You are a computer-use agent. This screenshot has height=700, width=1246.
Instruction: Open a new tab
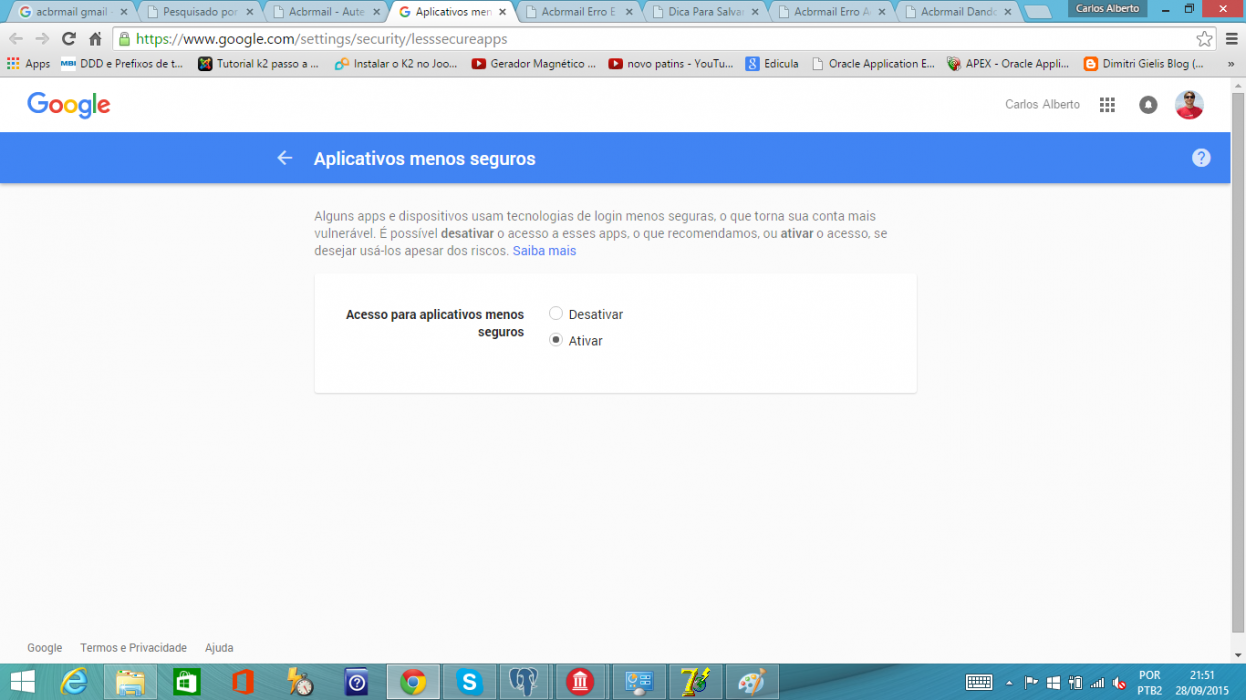(1037, 13)
